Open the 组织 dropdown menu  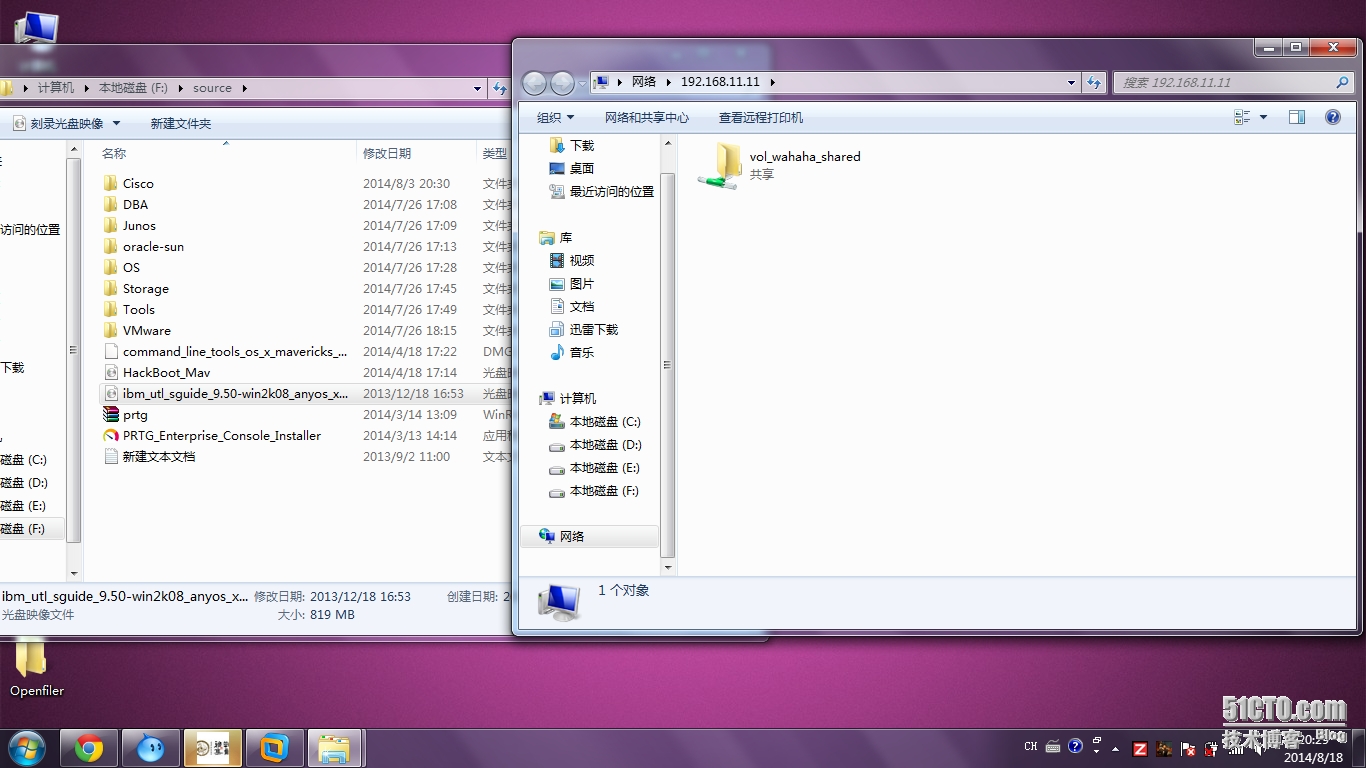coord(555,117)
